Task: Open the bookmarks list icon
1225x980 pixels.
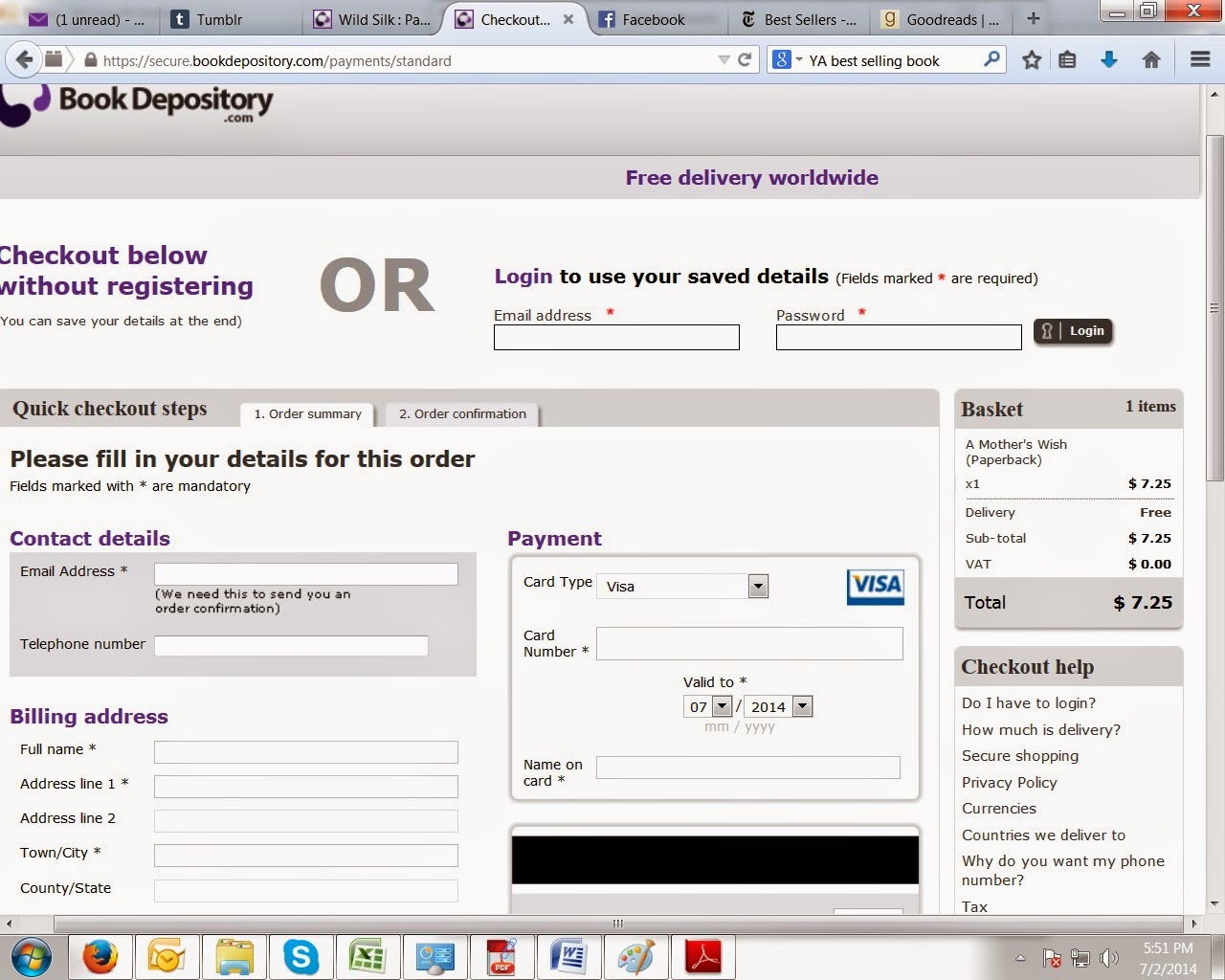Action: (1067, 60)
